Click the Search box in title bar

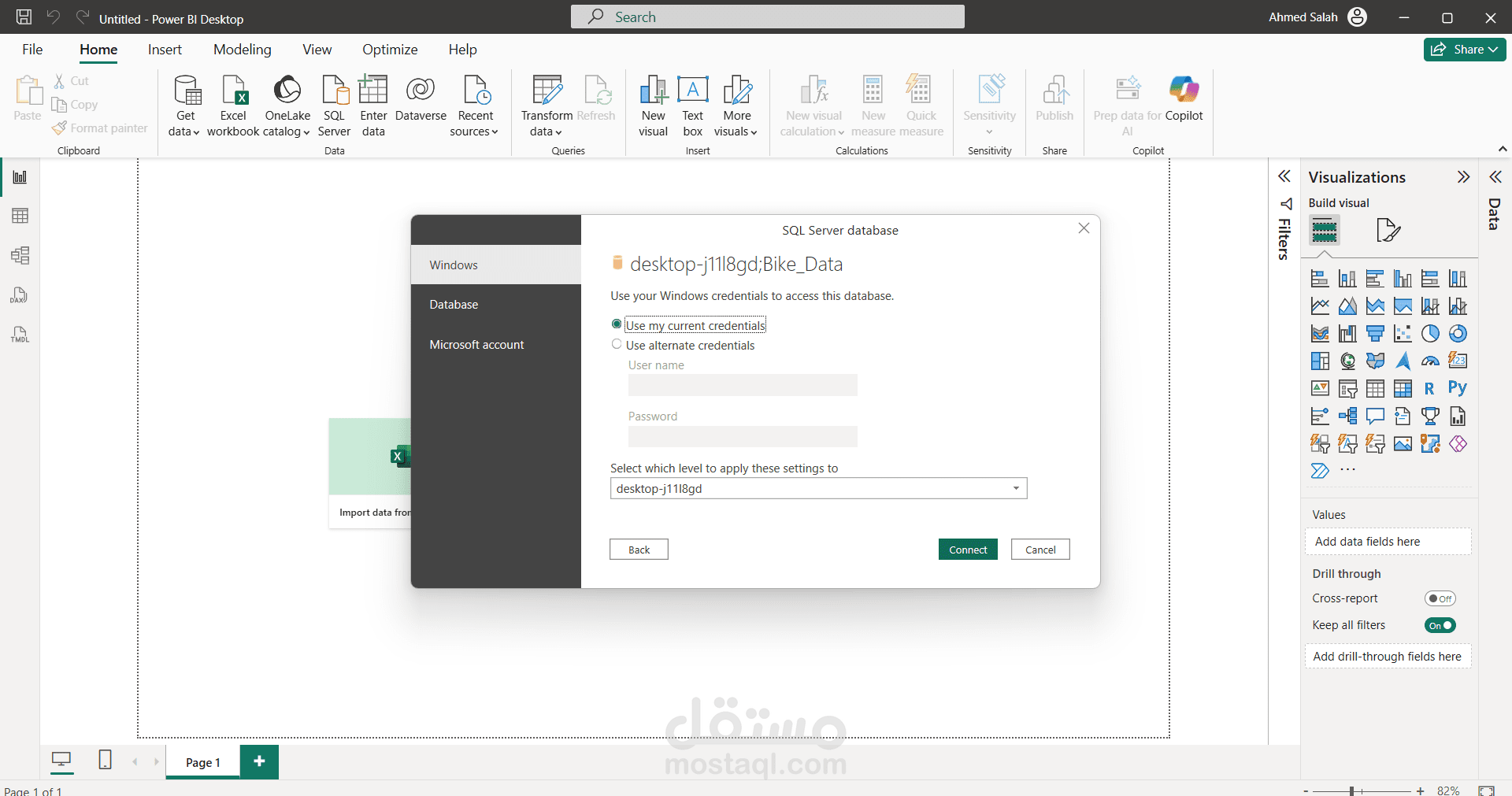pos(768,17)
